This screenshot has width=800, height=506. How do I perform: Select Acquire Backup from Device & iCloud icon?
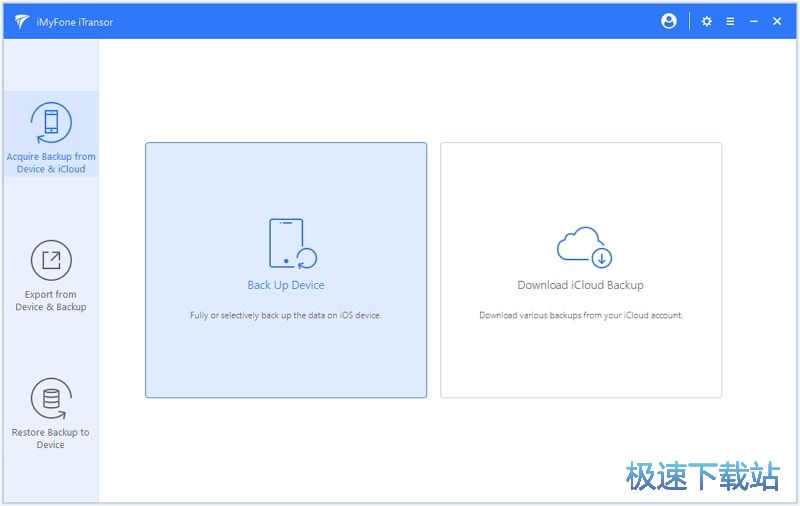[x=51, y=123]
